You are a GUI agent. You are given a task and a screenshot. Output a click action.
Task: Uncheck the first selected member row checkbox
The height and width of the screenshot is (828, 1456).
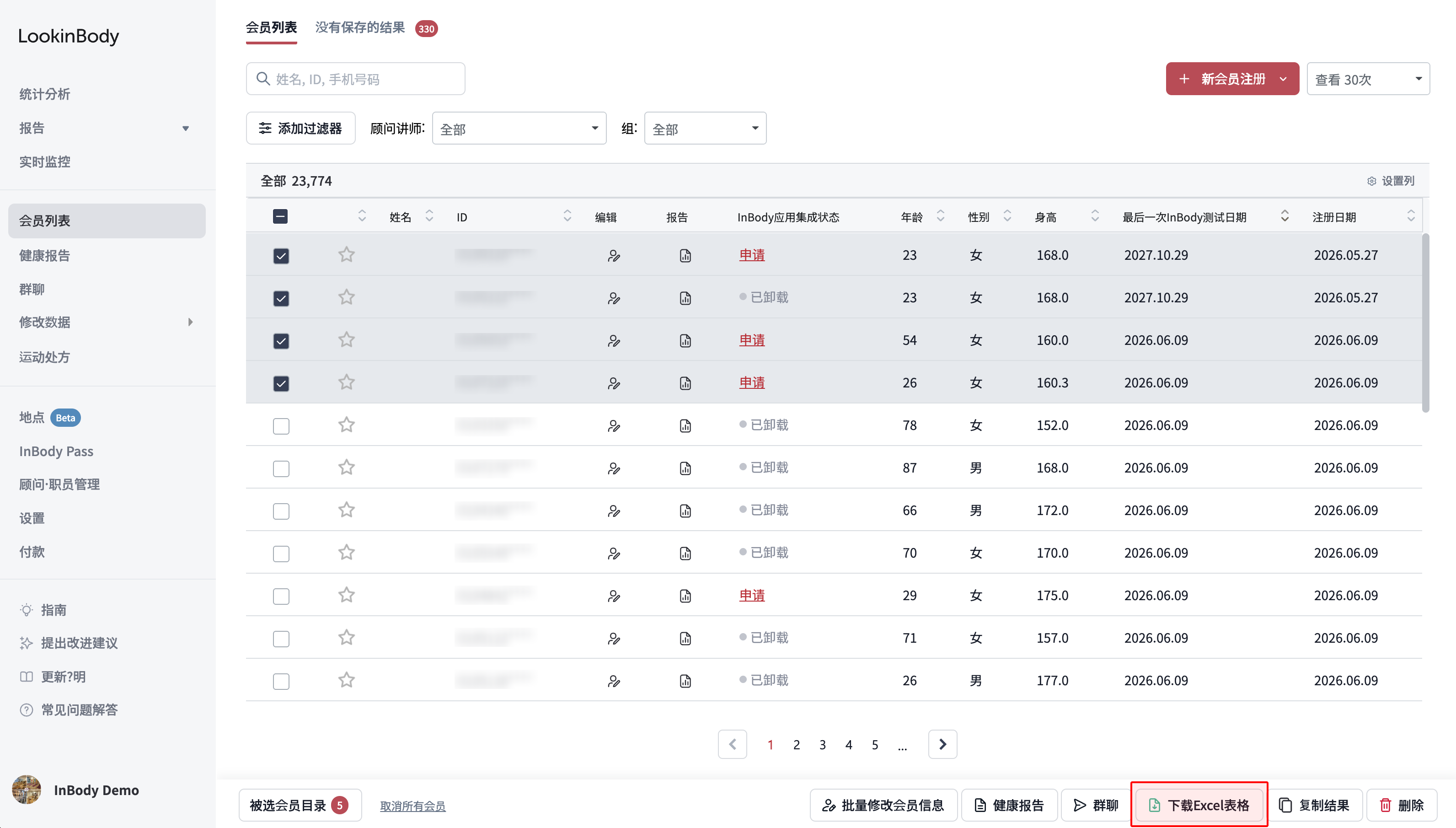(x=281, y=256)
